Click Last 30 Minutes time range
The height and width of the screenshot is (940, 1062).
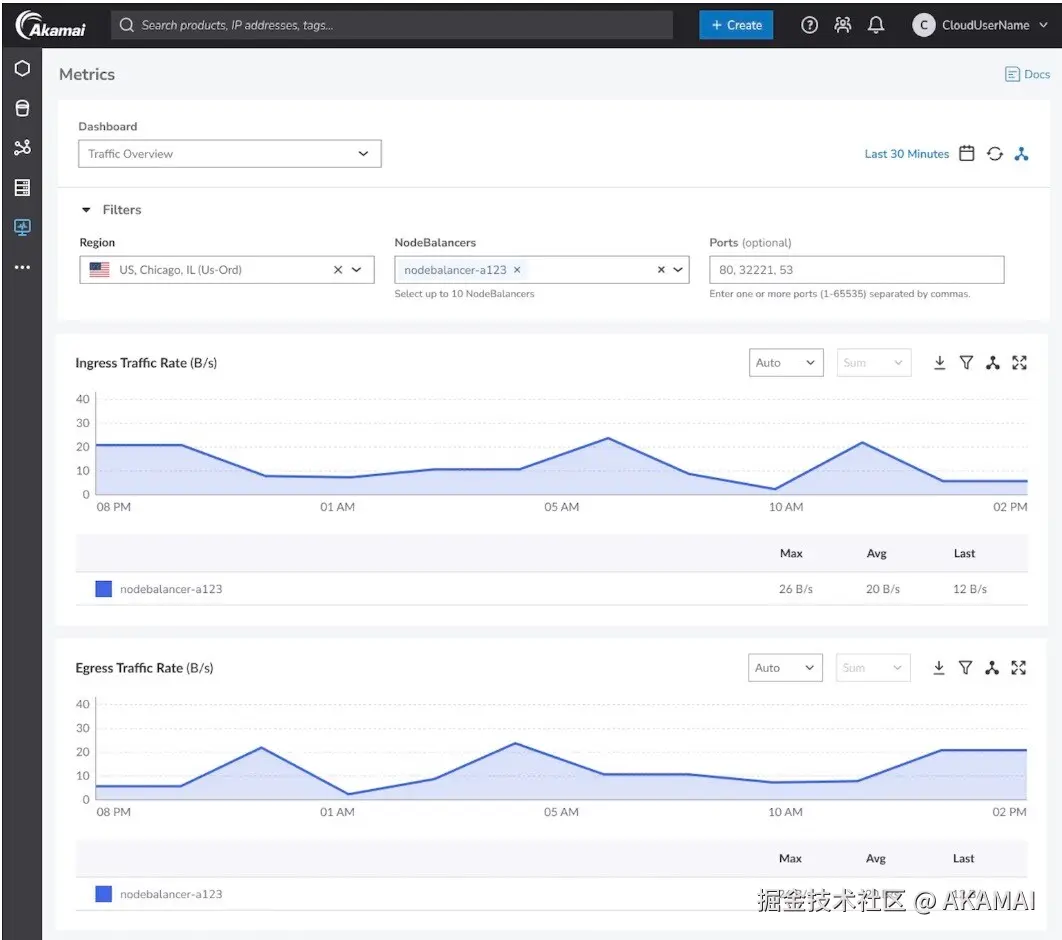point(906,154)
